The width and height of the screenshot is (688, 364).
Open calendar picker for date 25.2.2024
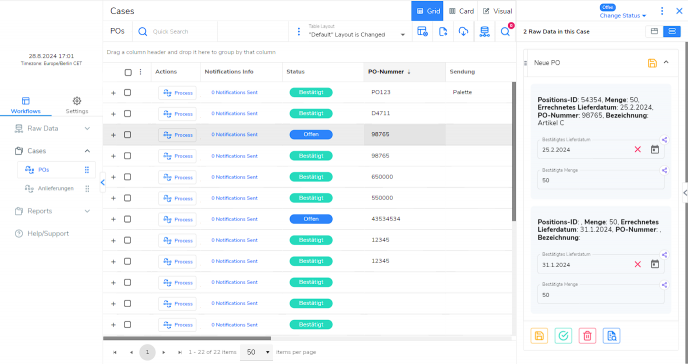[x=655, y=150]
